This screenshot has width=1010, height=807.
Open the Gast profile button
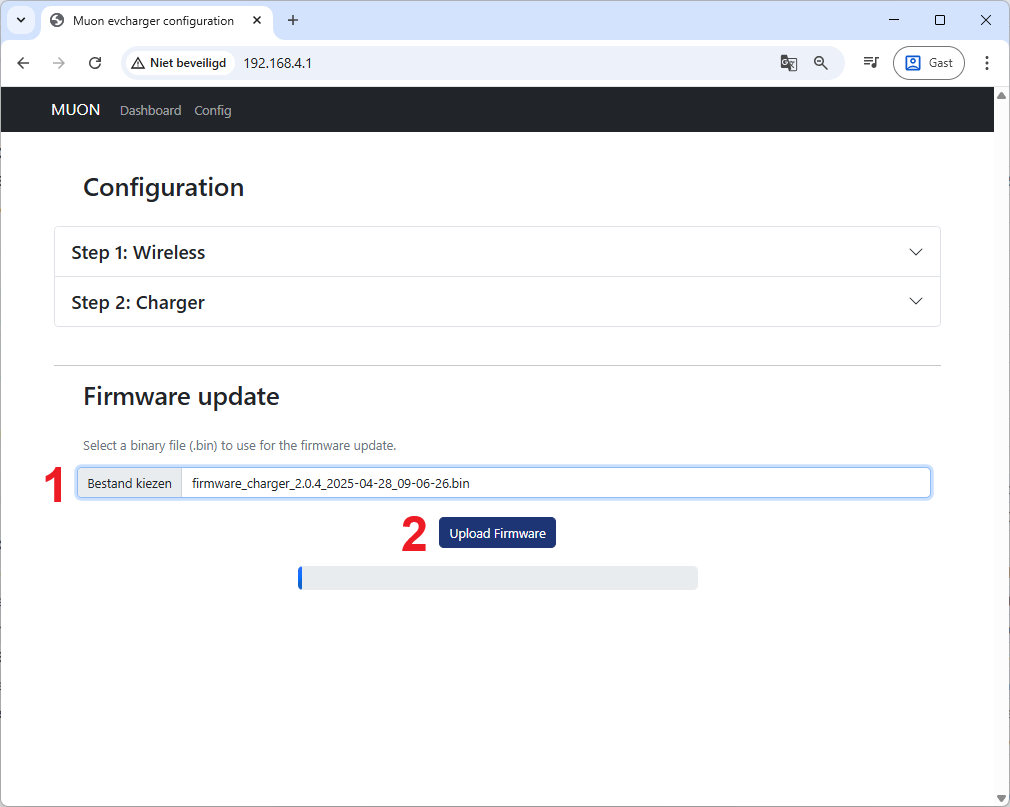tap(929, 63)
